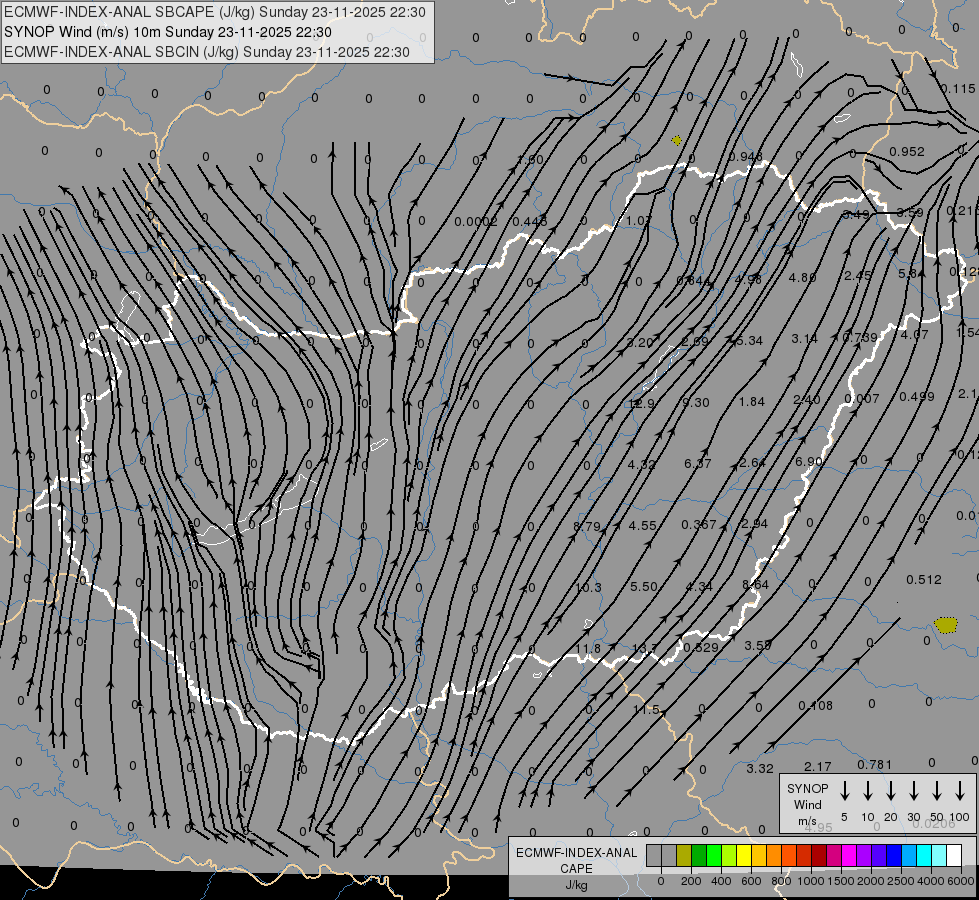Pick the olive swatch in CAPE legend

pos(684,855)
